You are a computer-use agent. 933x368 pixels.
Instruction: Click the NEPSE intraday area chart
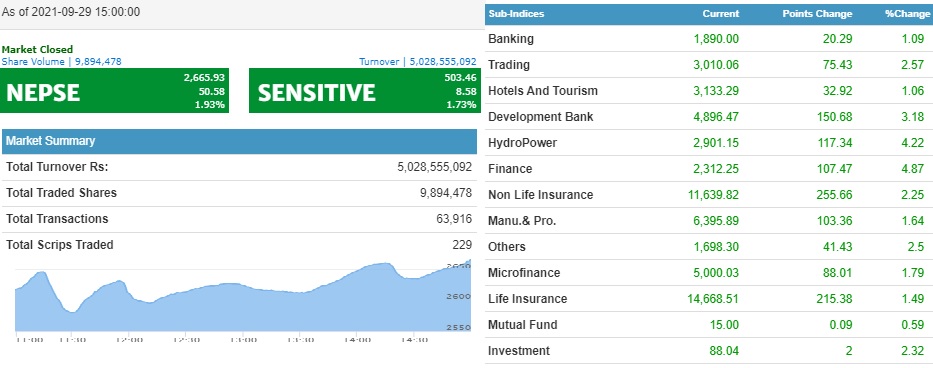pos(243,297)
